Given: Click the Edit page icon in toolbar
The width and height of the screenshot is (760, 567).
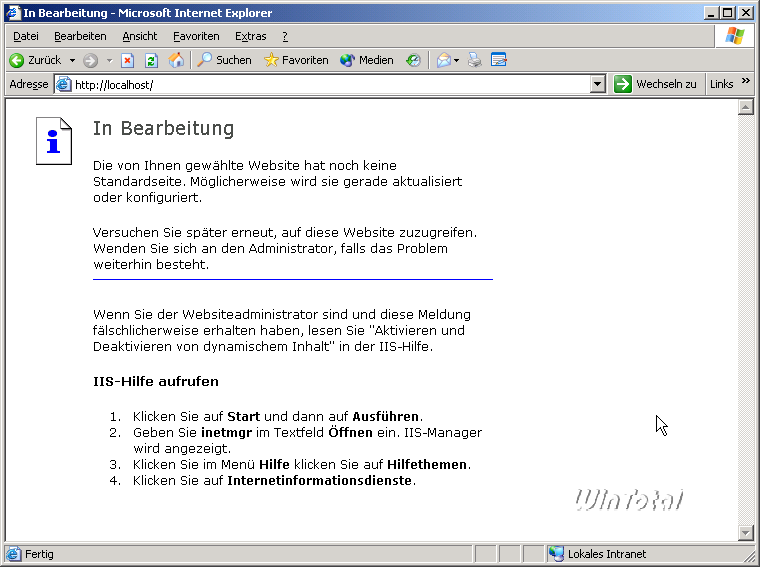Looking at the screenshot, I should point(499,60).
